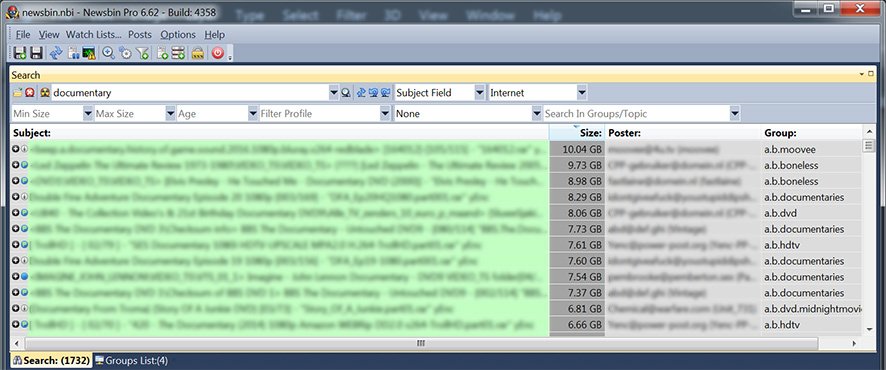Click the radioactive icon left of search box
Screen dimensions: 886x370
[45, 93]
